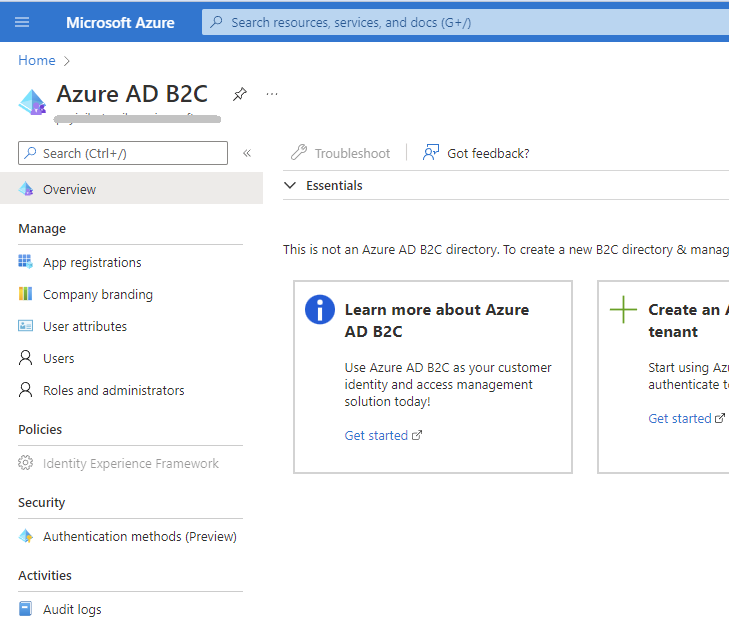729x627 pixels.
Task: Click the Security section heading
Action: tap(42, 502)
